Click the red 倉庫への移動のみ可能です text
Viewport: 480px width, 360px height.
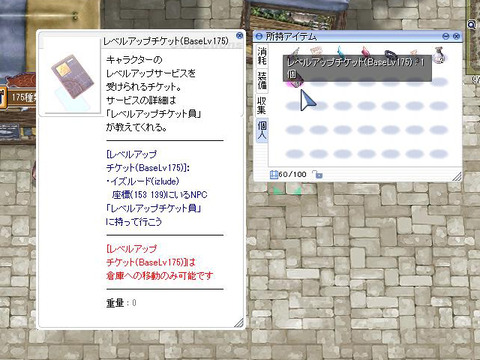click(159, 276)
